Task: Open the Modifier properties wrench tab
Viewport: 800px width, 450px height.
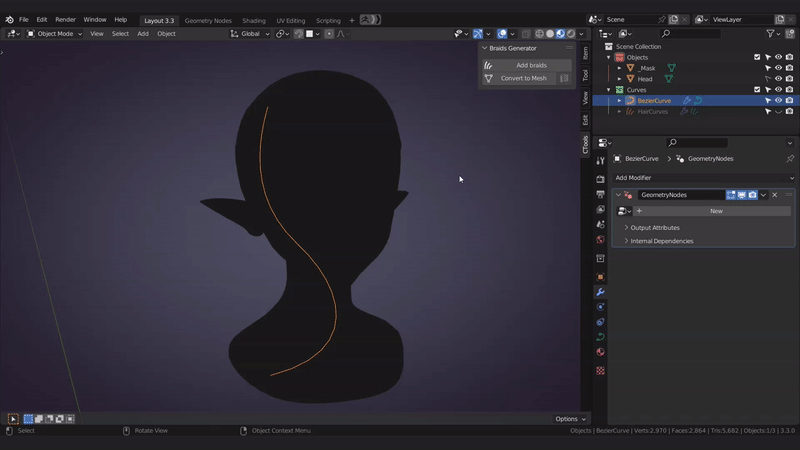Action: pos(600,292)
